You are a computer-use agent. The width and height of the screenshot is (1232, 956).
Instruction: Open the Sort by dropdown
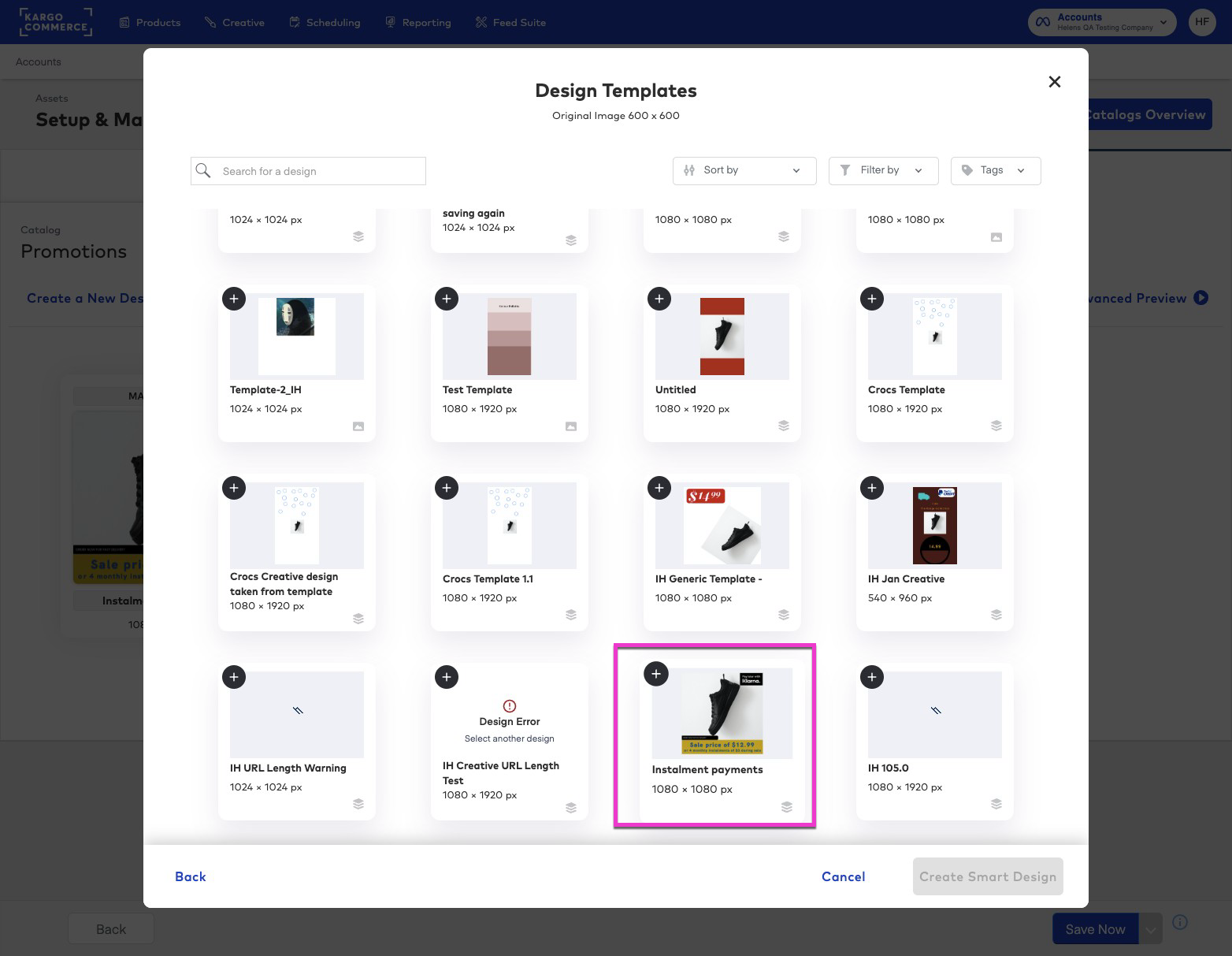pos(744,170)
